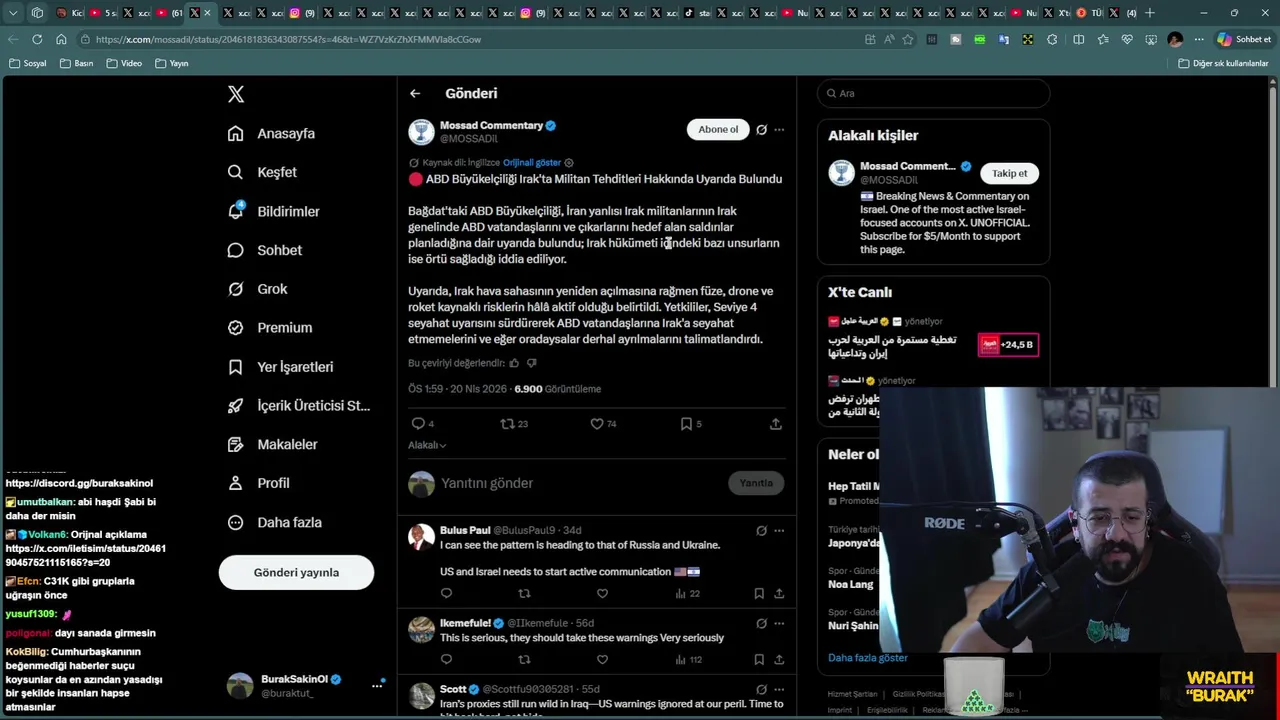1280x720 pixels.
Task: Open Bildirimler notifications
Action: pyautogui.click(x=273, y=211)
